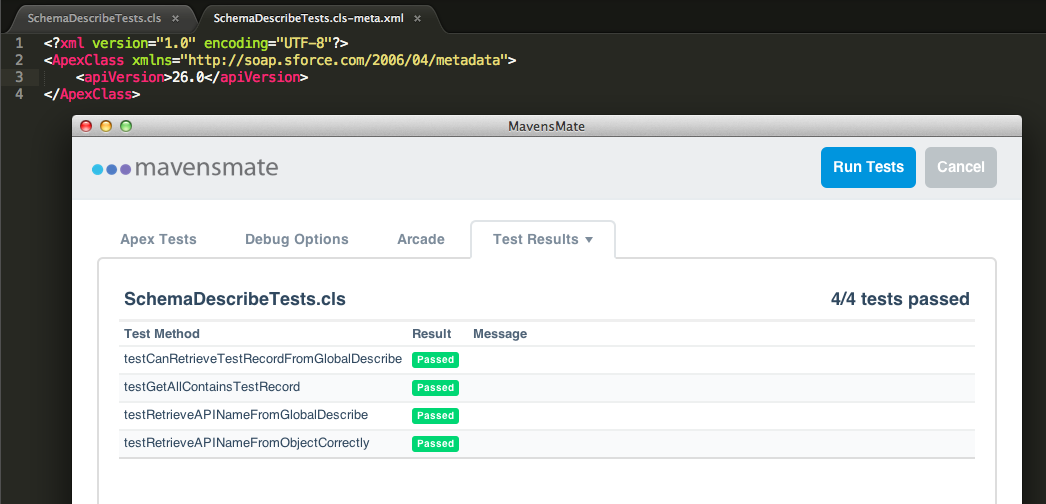This screenshot has height=504, width=1046.
Task: Zoom MavensMate with the green button
Action: (125, 126)
